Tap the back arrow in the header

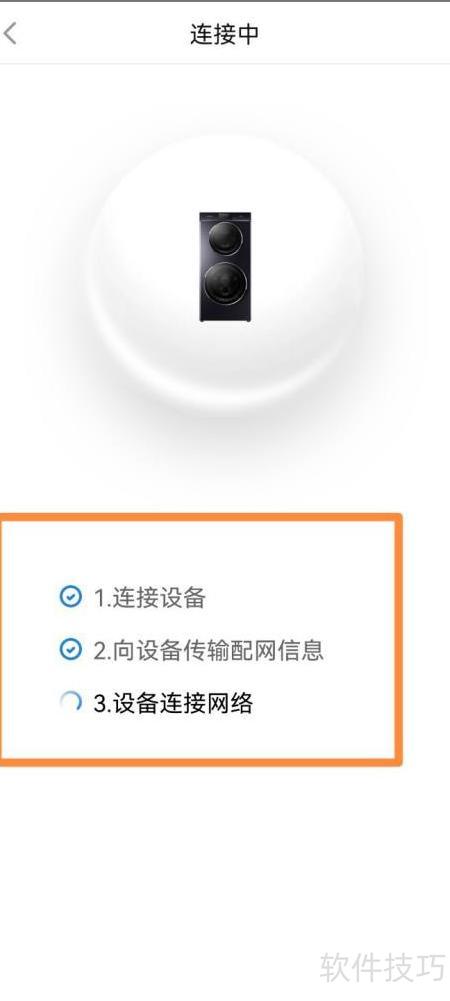10,34
